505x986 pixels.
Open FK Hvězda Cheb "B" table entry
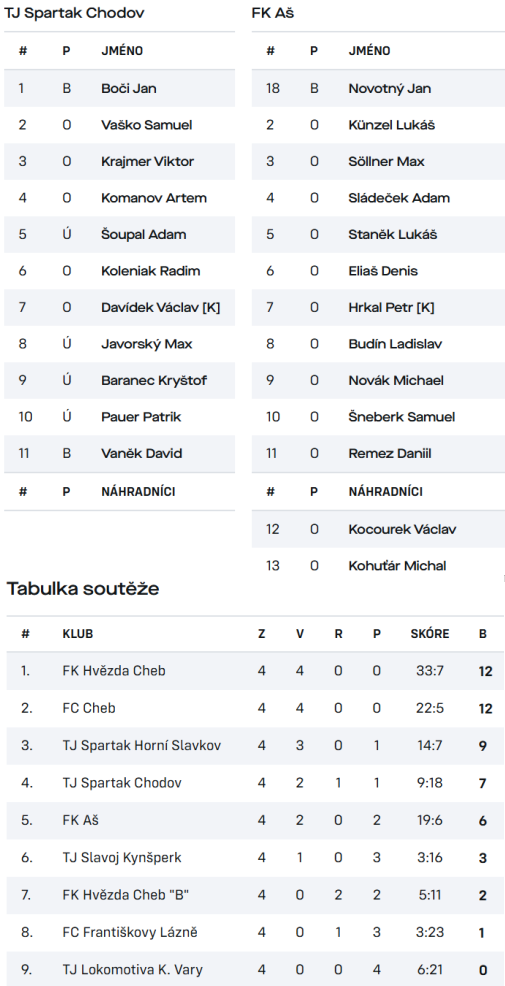click(x=255, y=895)
